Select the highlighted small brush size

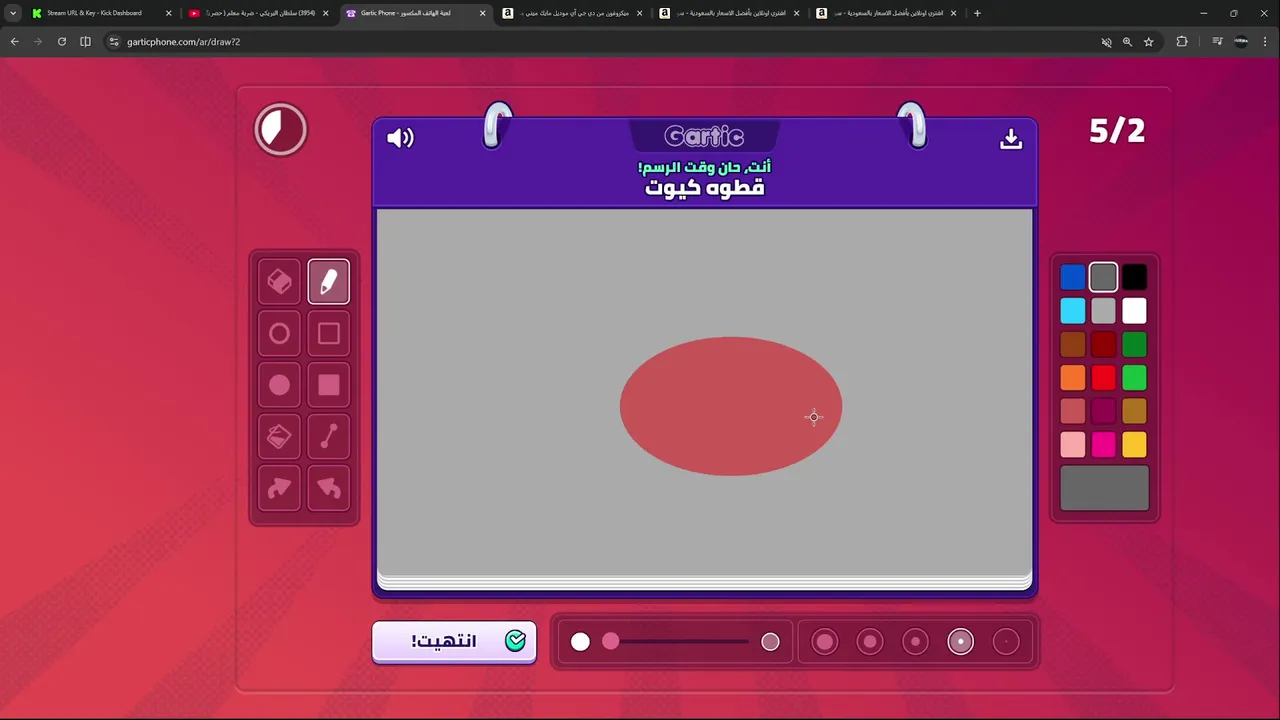(x=961, y=642)
